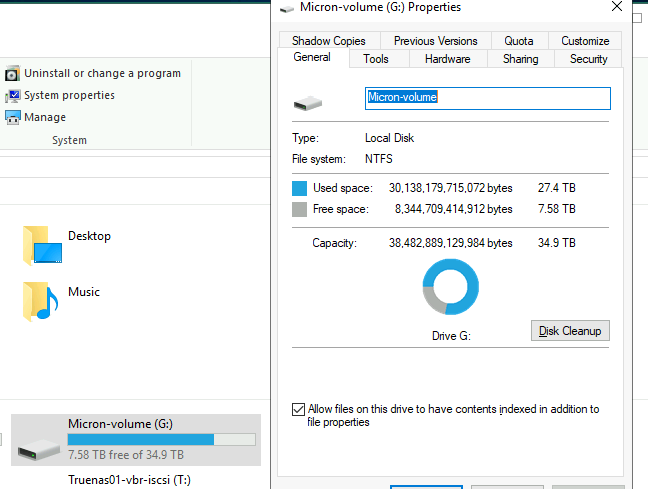
Task: Toggle the Allow files to be indexed checkbox
Action: [298, 409]
